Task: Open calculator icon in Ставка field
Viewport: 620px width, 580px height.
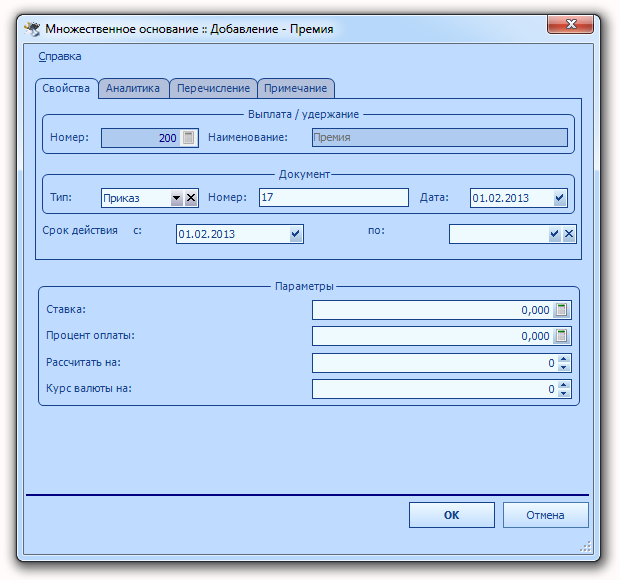Action: click(561, 310)
